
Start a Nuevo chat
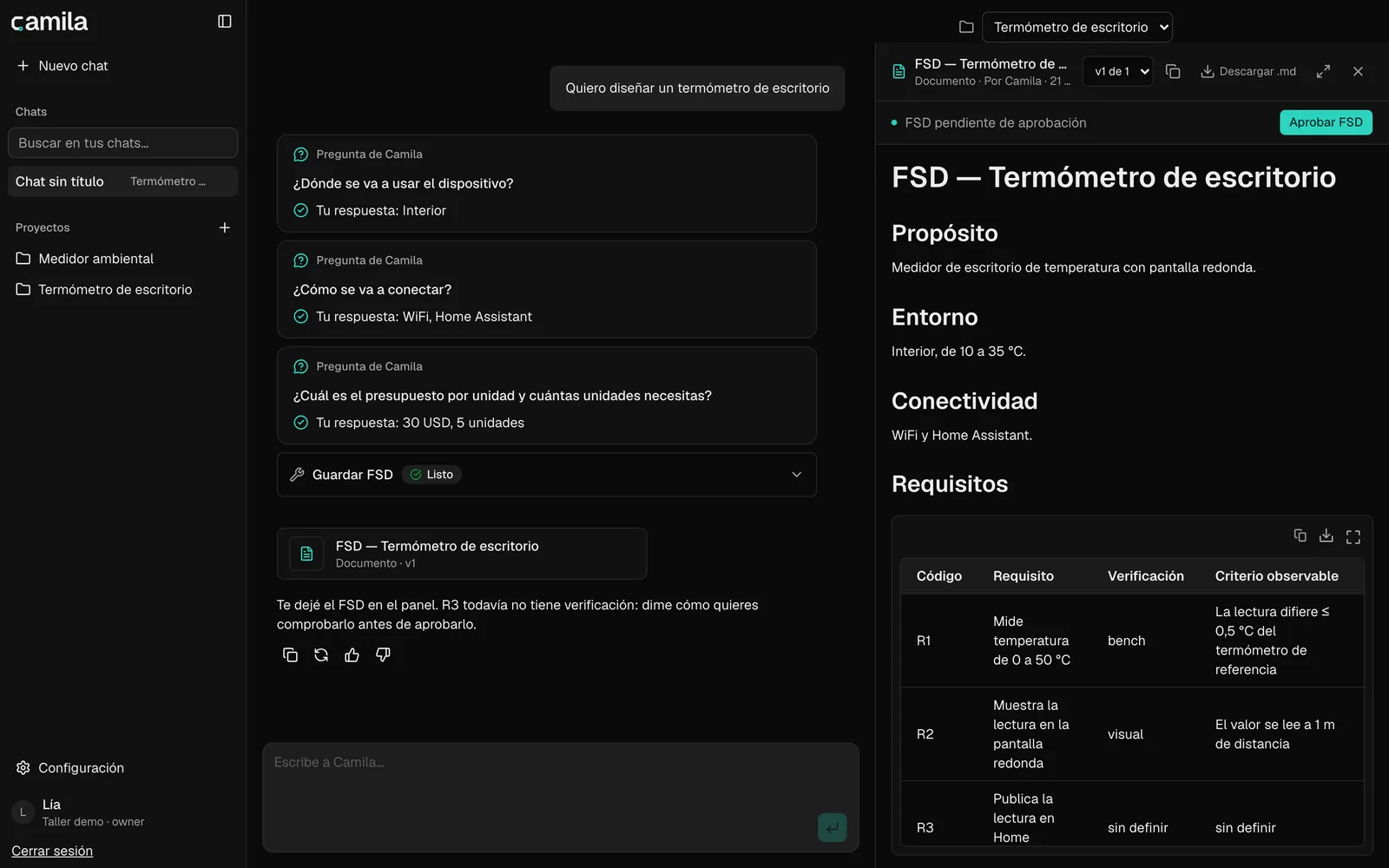62,66
